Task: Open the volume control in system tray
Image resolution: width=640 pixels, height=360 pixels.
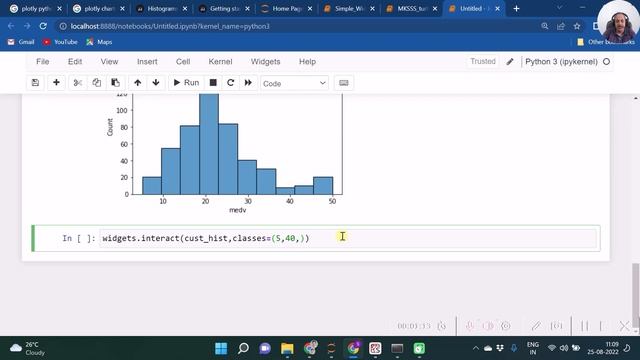Action: click(564, 348)
